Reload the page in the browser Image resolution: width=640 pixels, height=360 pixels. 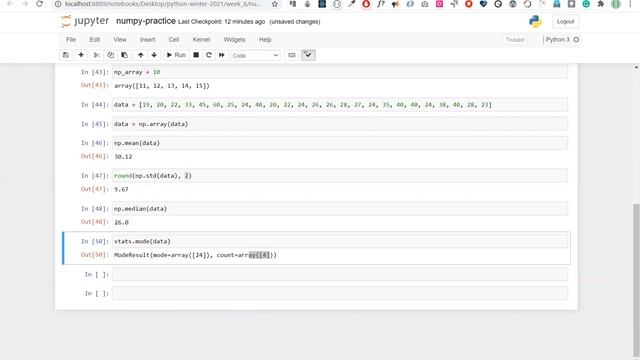39,4
